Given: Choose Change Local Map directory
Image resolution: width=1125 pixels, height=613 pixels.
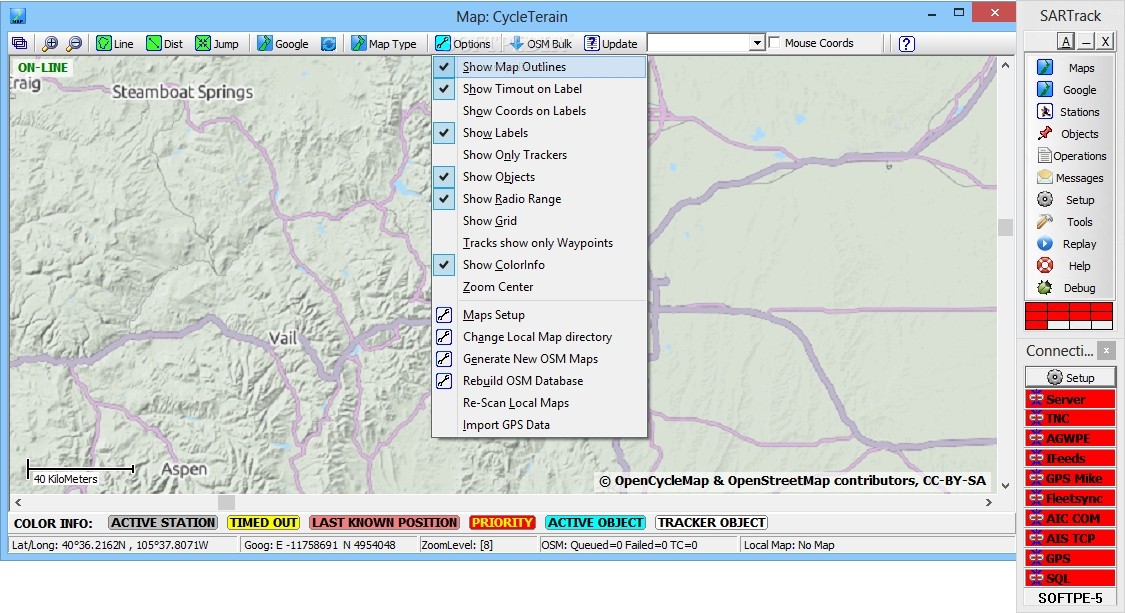Looking at the screenshot, I should 539,337.
